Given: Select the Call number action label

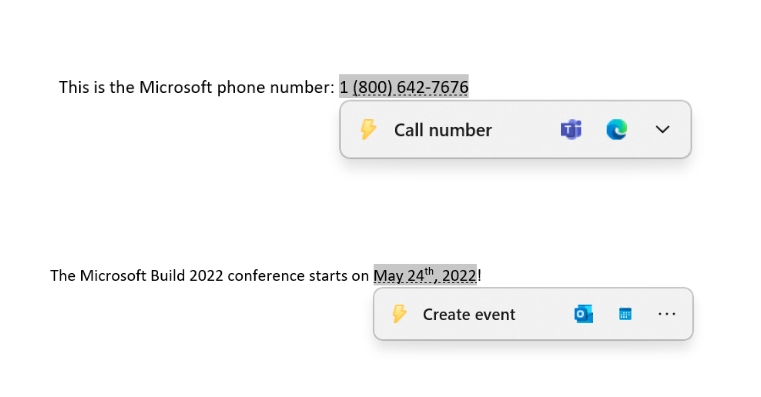Looking at the screenshot, I should pyautogui.click(x=443, y=130).
